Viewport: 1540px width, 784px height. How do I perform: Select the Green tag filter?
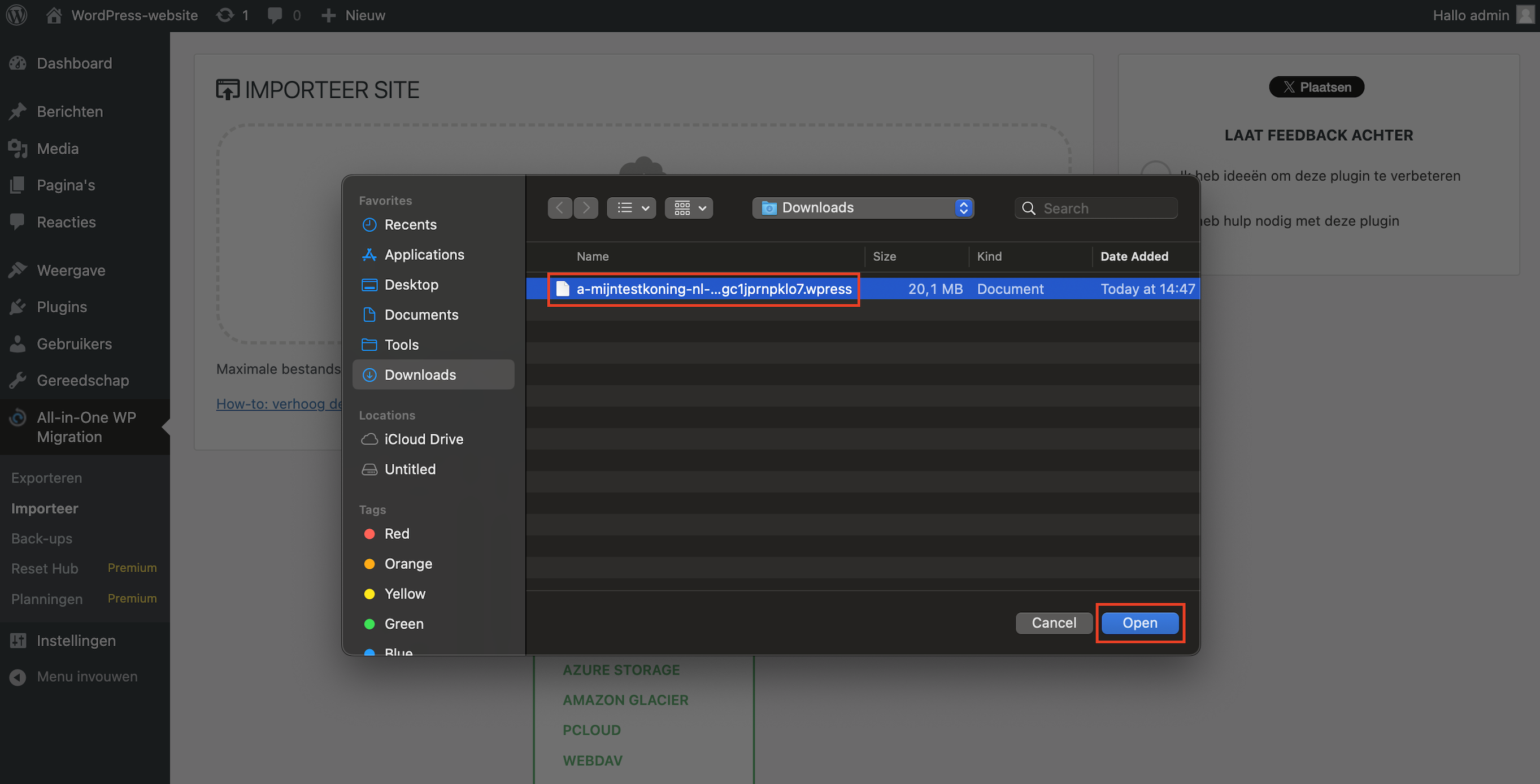(x=403, y=624)
